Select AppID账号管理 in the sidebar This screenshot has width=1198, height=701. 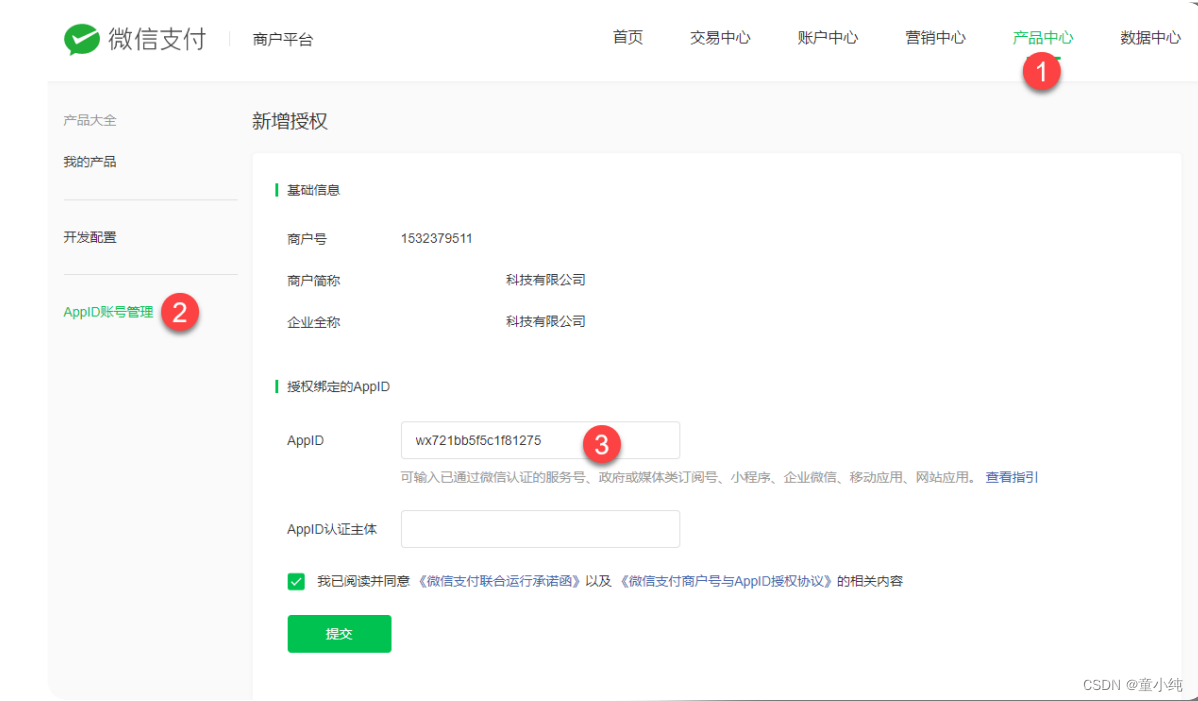pos(108,312)
